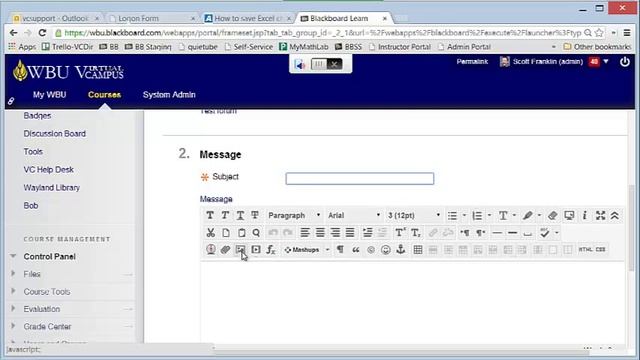Expand the Course Tools section
The height and width of the screenshot is (360, 640).
coord(13,291)
